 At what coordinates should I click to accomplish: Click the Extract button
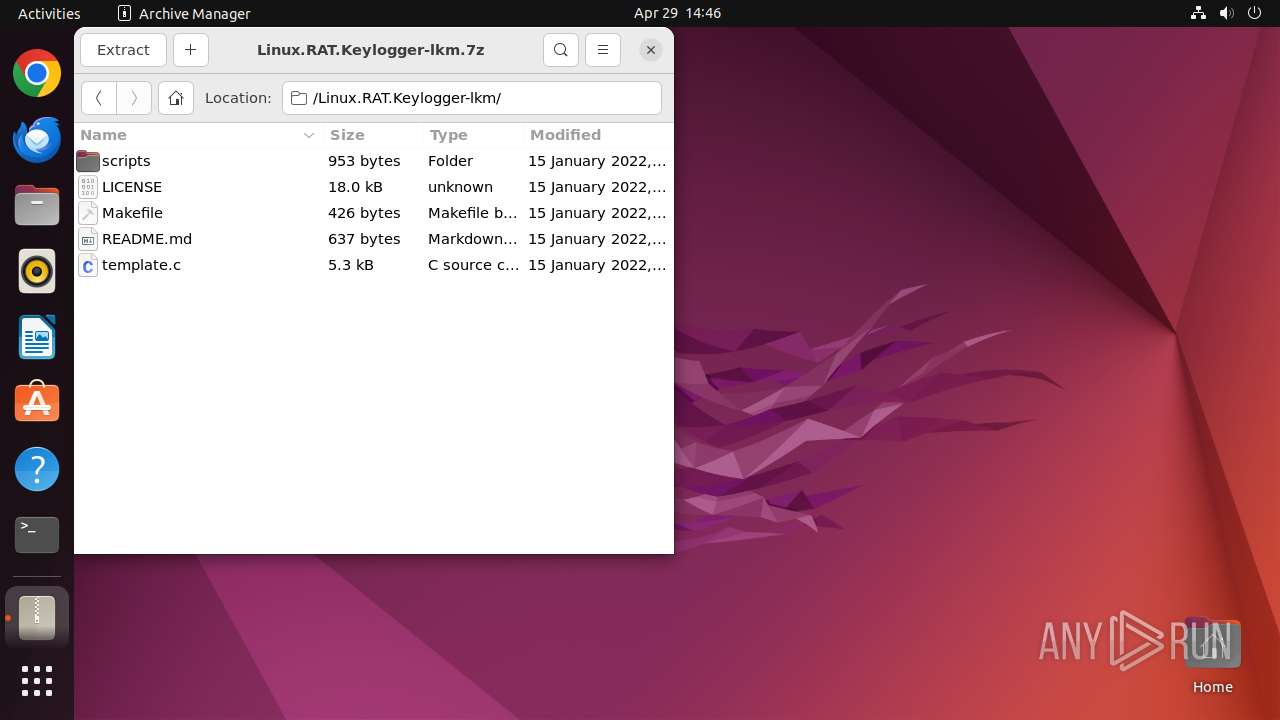coord(123,50)
